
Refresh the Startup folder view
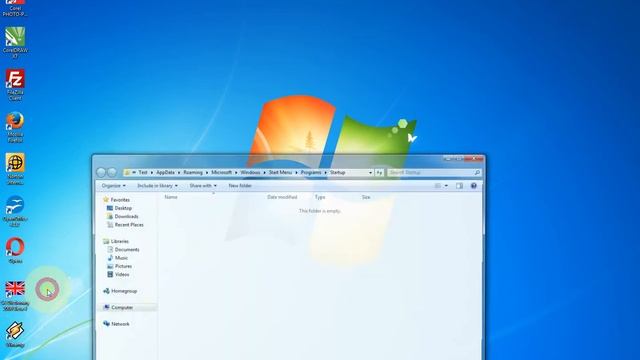(x=379, y=173)
